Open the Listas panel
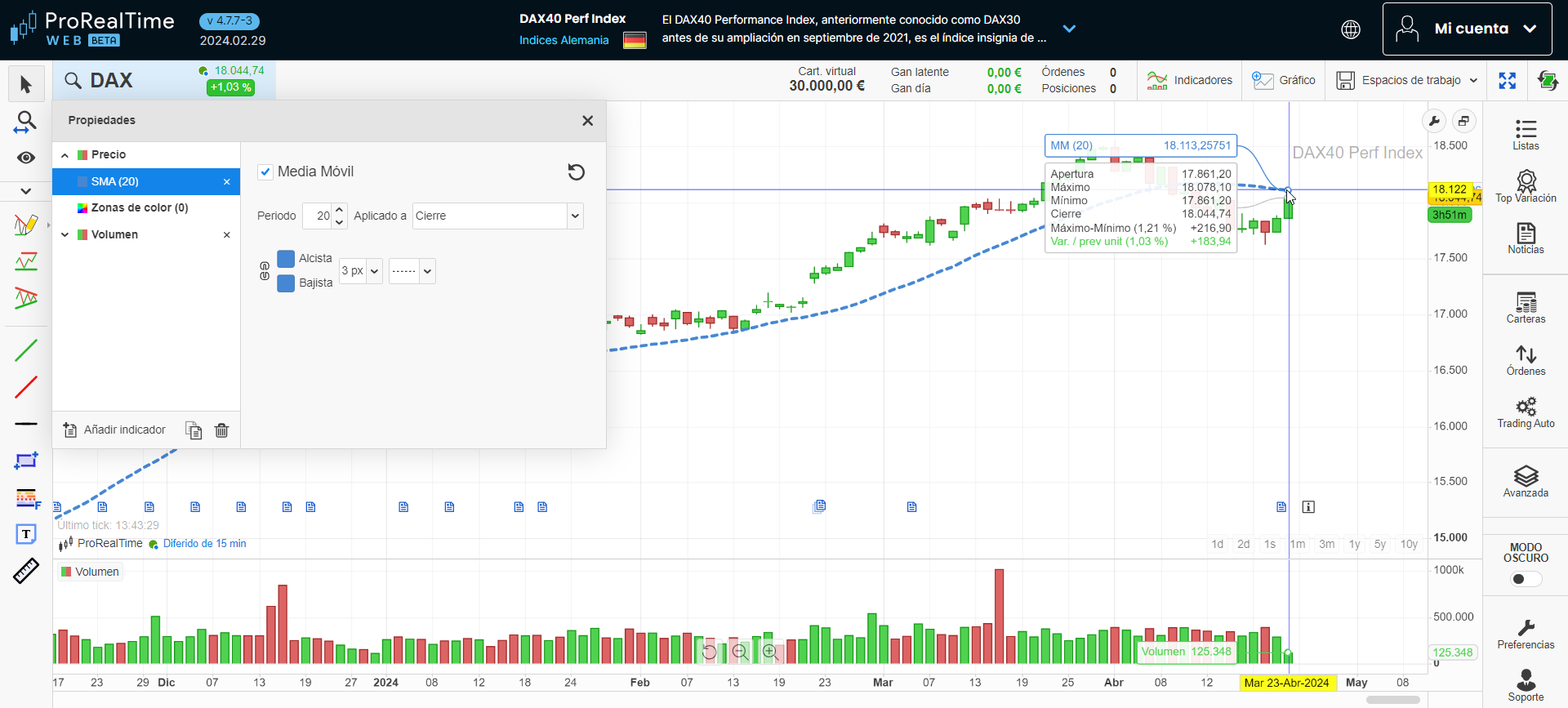The image size is (1568, 708). click(1525, 135)
